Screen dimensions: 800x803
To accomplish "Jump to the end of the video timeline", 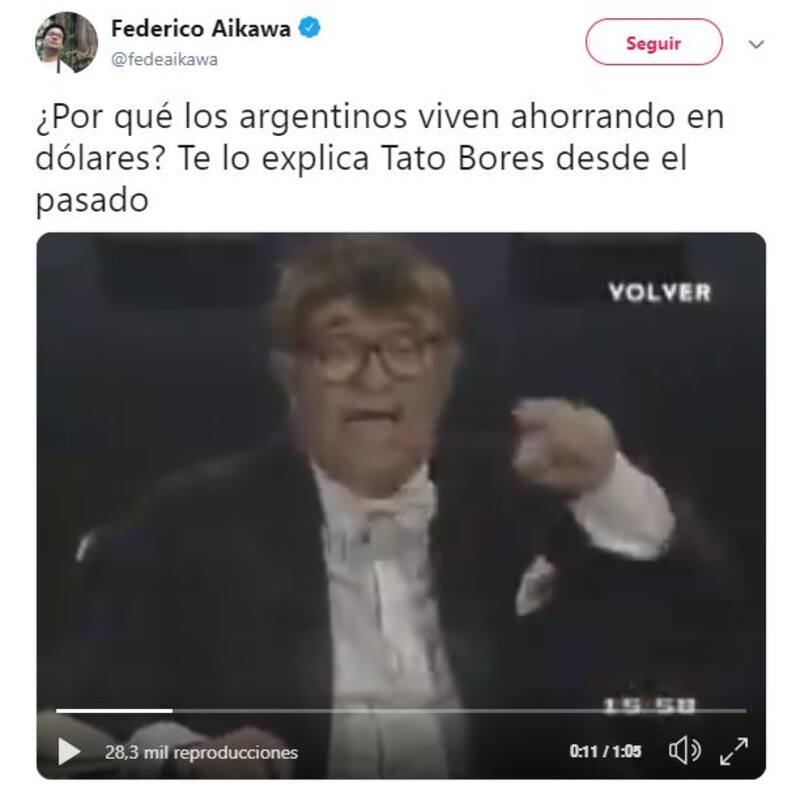I will [x=745, y=711].
